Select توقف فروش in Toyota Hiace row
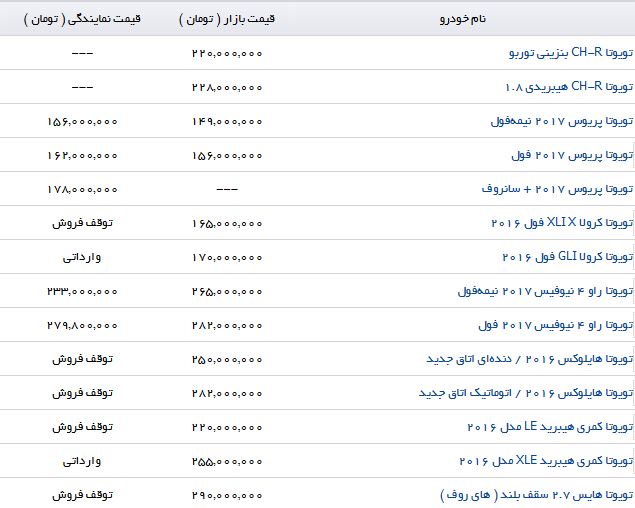 tap(82, 495)
